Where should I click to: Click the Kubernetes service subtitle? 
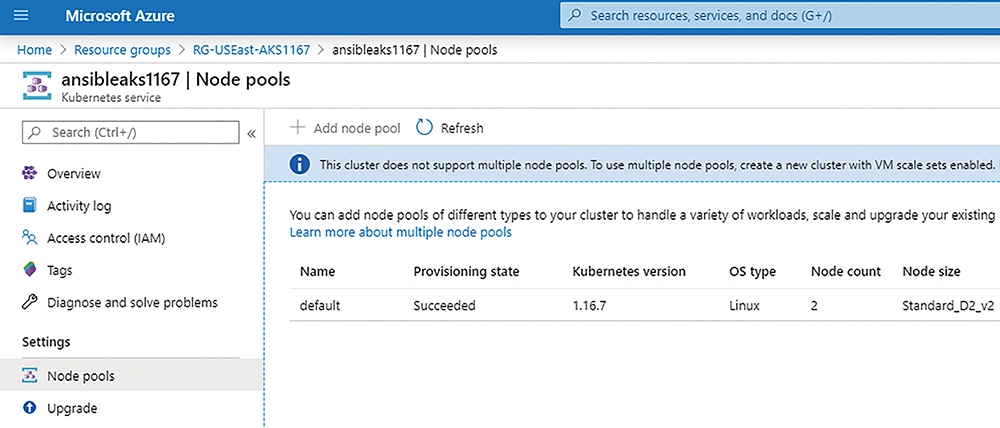point(111,98)
